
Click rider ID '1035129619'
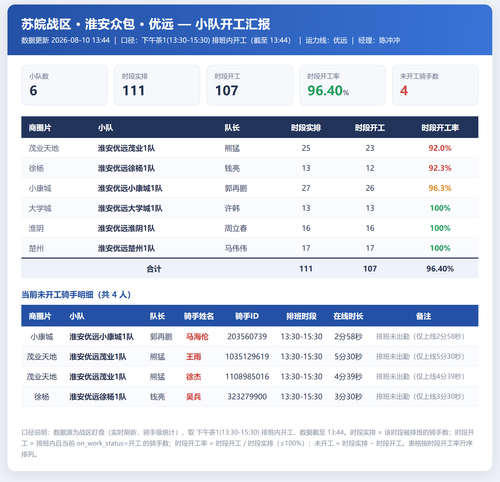tap(247, 357)
